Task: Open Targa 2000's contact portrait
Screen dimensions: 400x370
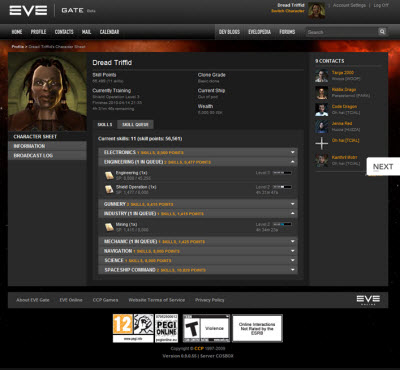Action: (x=322, y=76)
